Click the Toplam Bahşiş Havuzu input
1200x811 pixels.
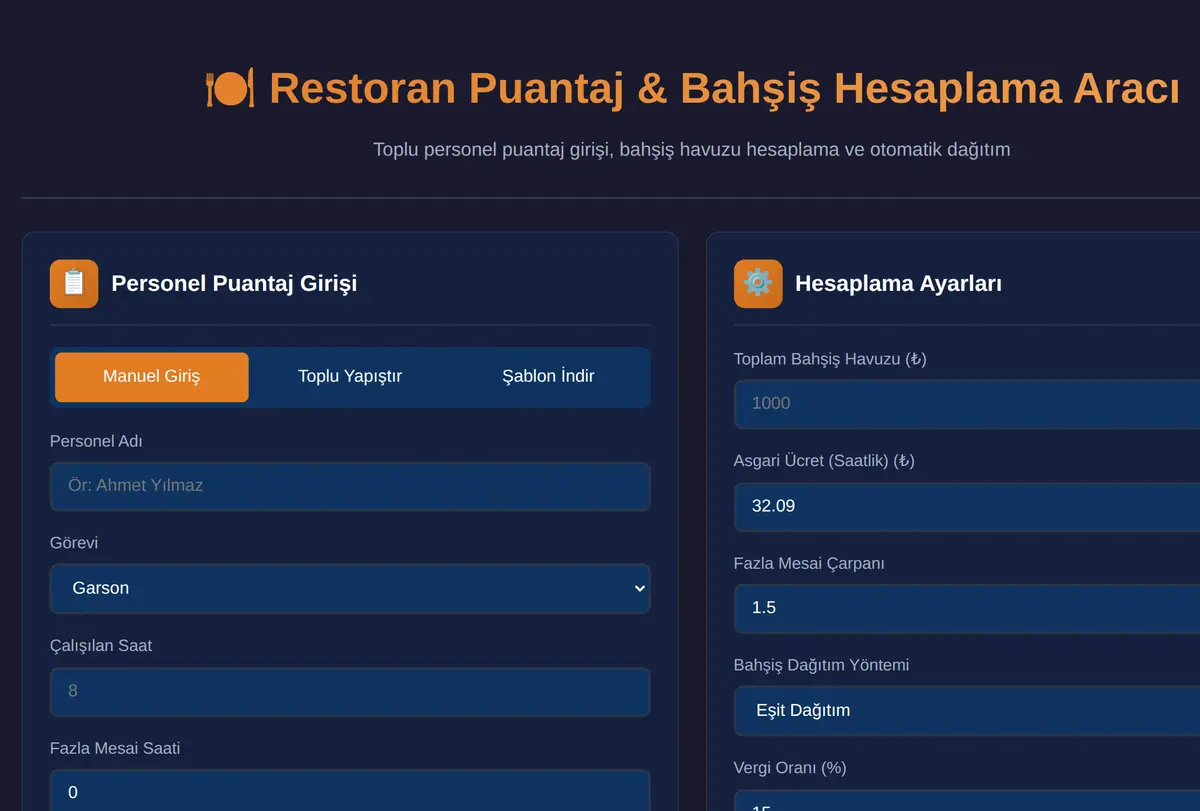click(967, 404)
